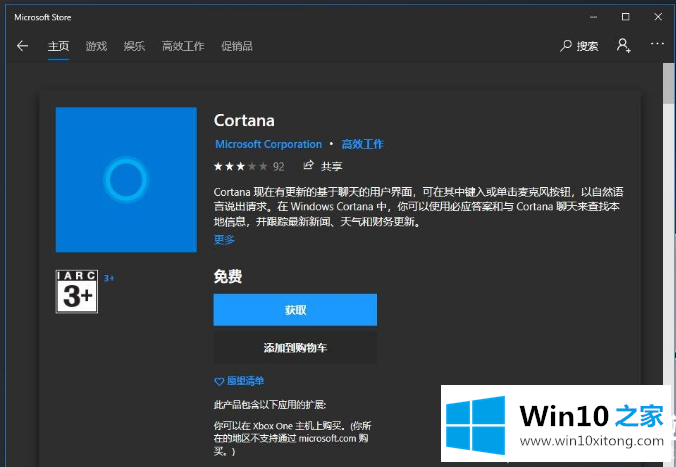Go back using the back arrow
Image resolution: width=676 pixels, height=467 pixels.
click(22, 46)
